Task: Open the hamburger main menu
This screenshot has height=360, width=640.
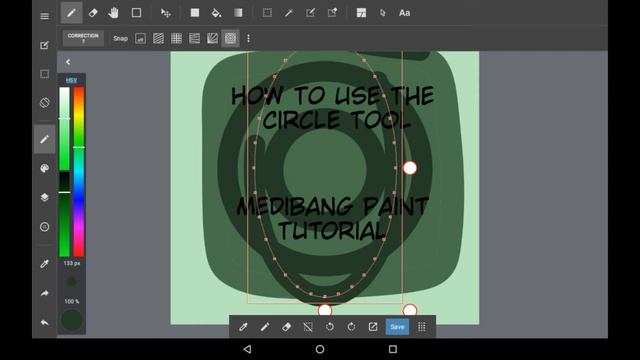Action: point(44,16)
